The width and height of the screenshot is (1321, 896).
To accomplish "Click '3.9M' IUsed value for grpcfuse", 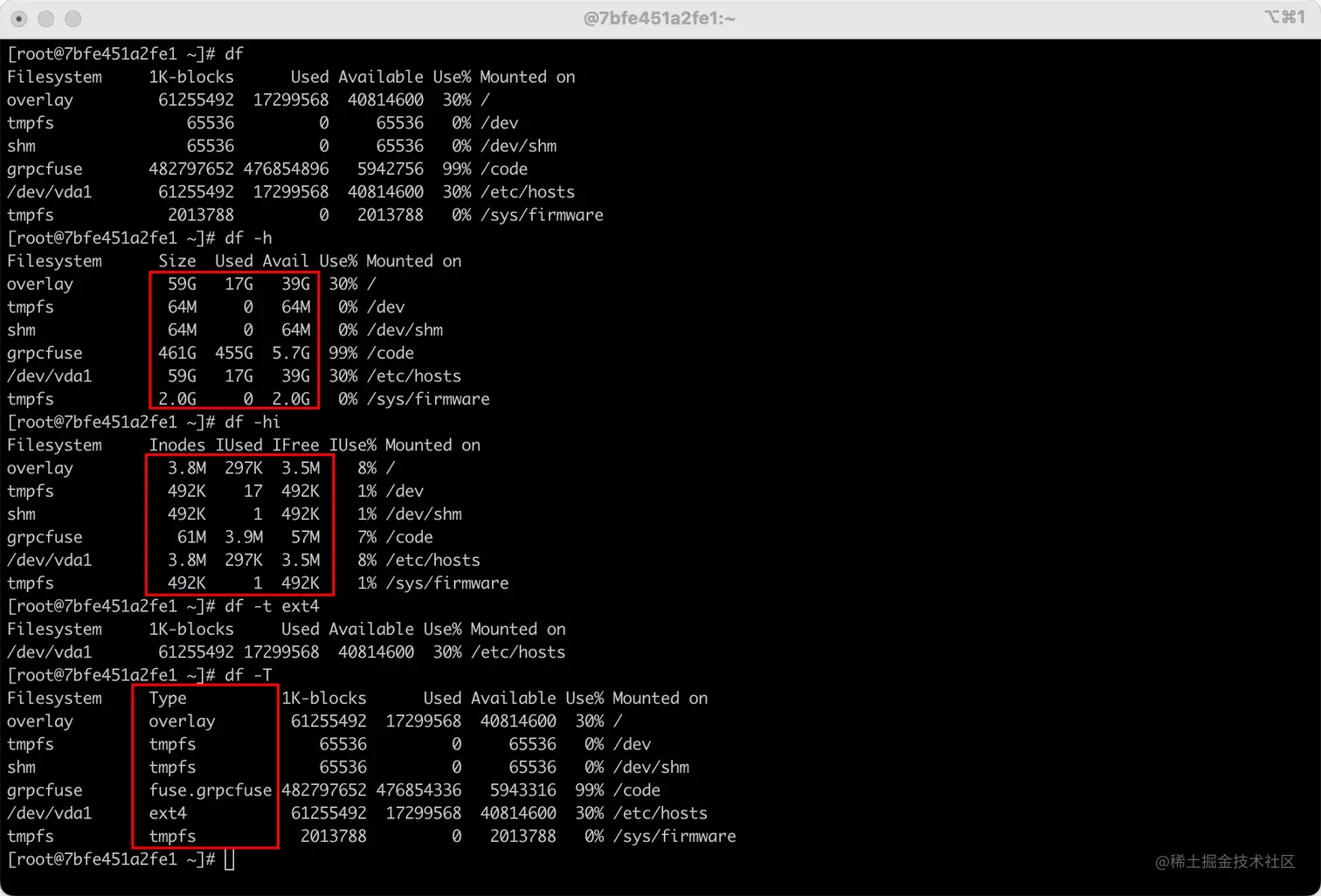I will (x=244, y=537).
